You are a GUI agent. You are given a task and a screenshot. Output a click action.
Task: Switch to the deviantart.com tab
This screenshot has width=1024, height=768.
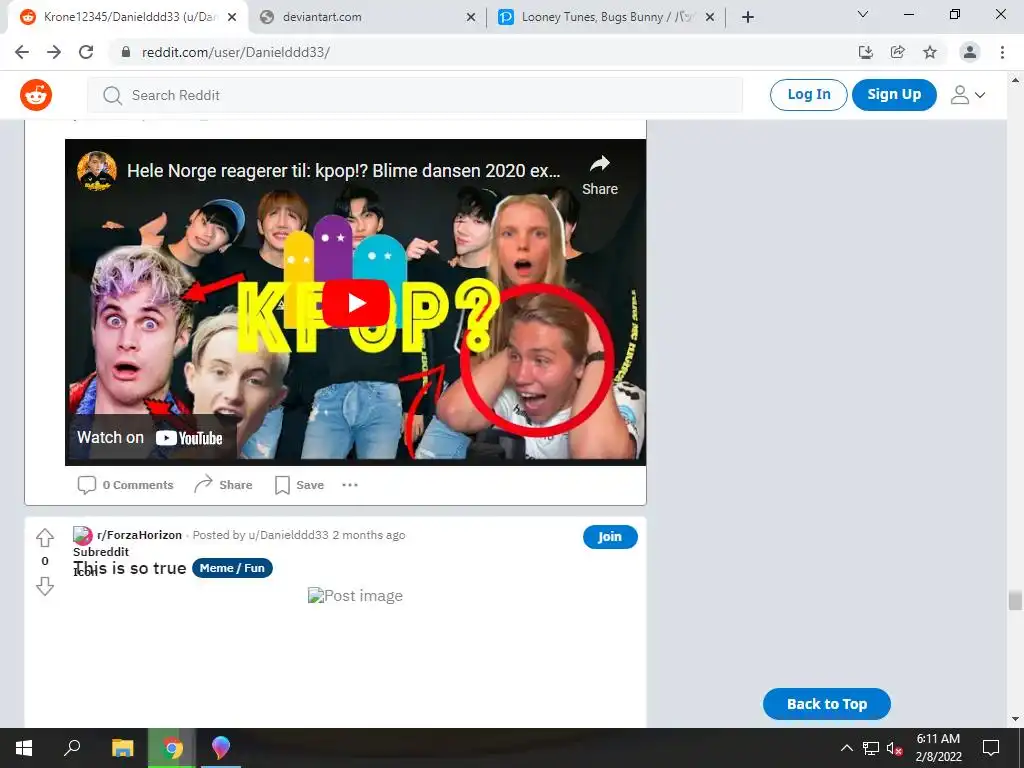tap(366, 17)
